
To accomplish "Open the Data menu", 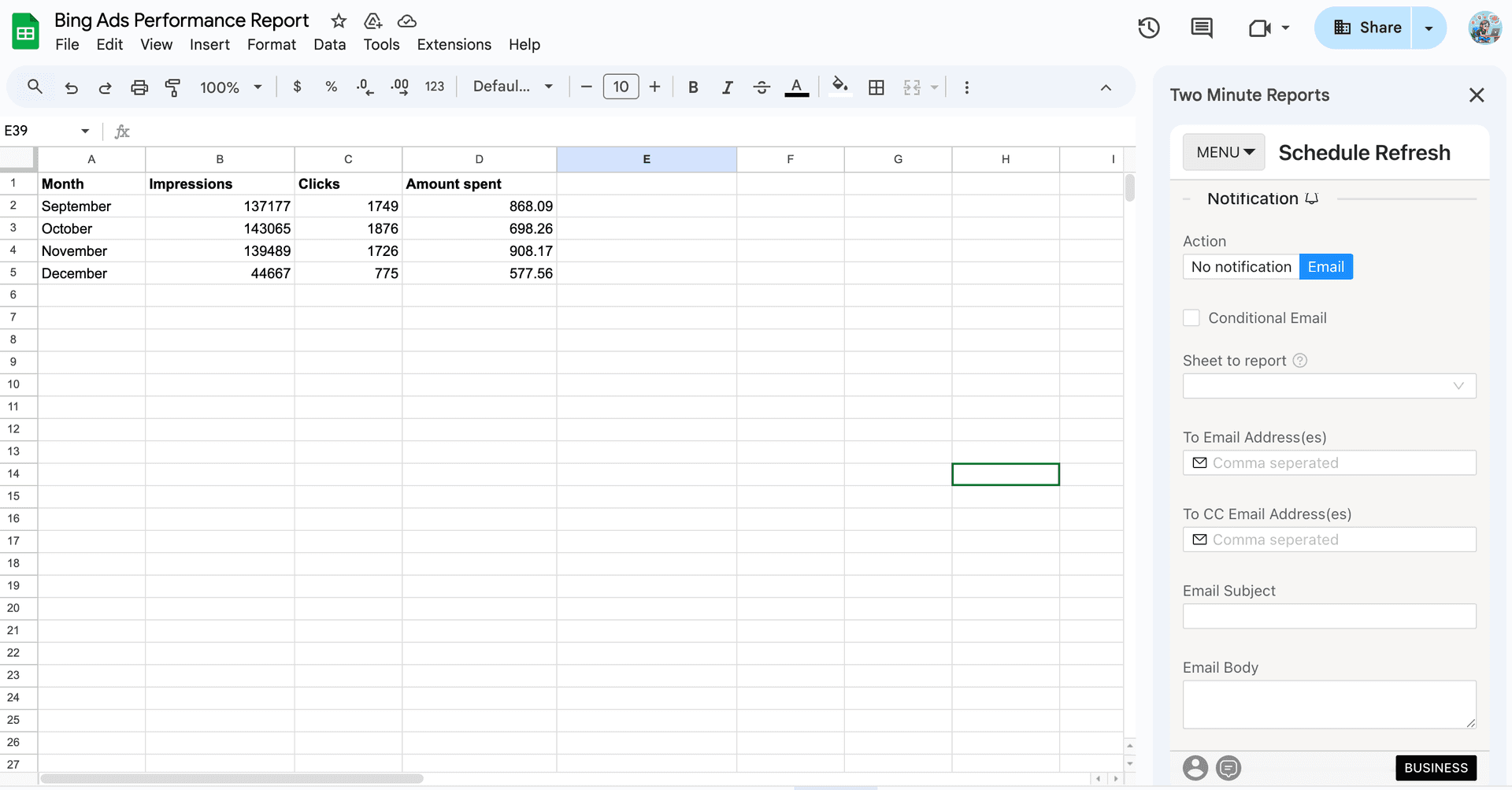I will tap(329, 44).
